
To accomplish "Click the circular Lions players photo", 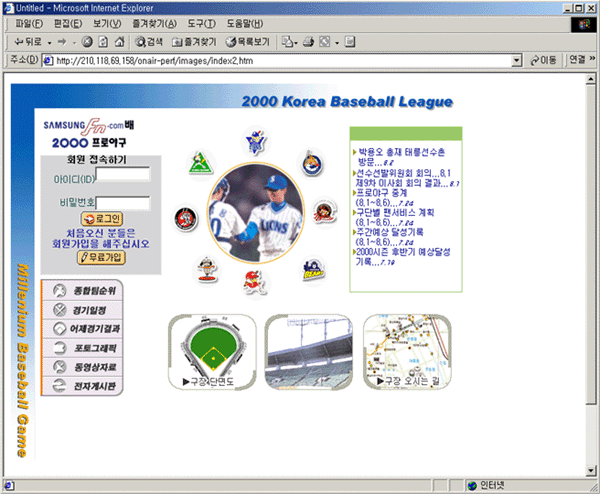I will [x=256, y=213].
